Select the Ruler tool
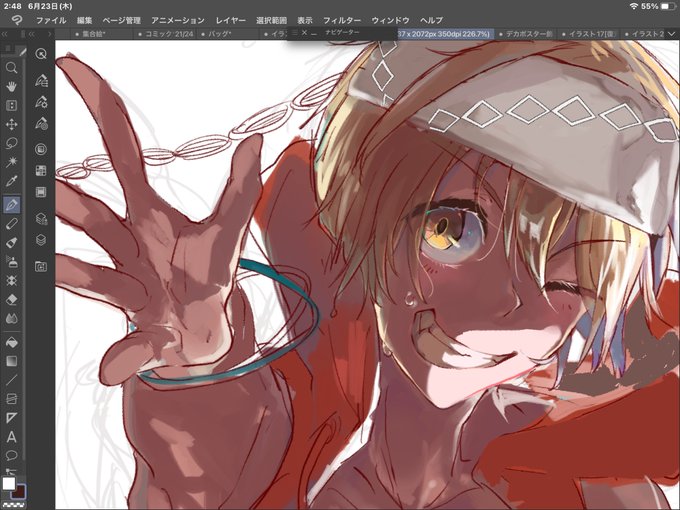 coord(11,418)
